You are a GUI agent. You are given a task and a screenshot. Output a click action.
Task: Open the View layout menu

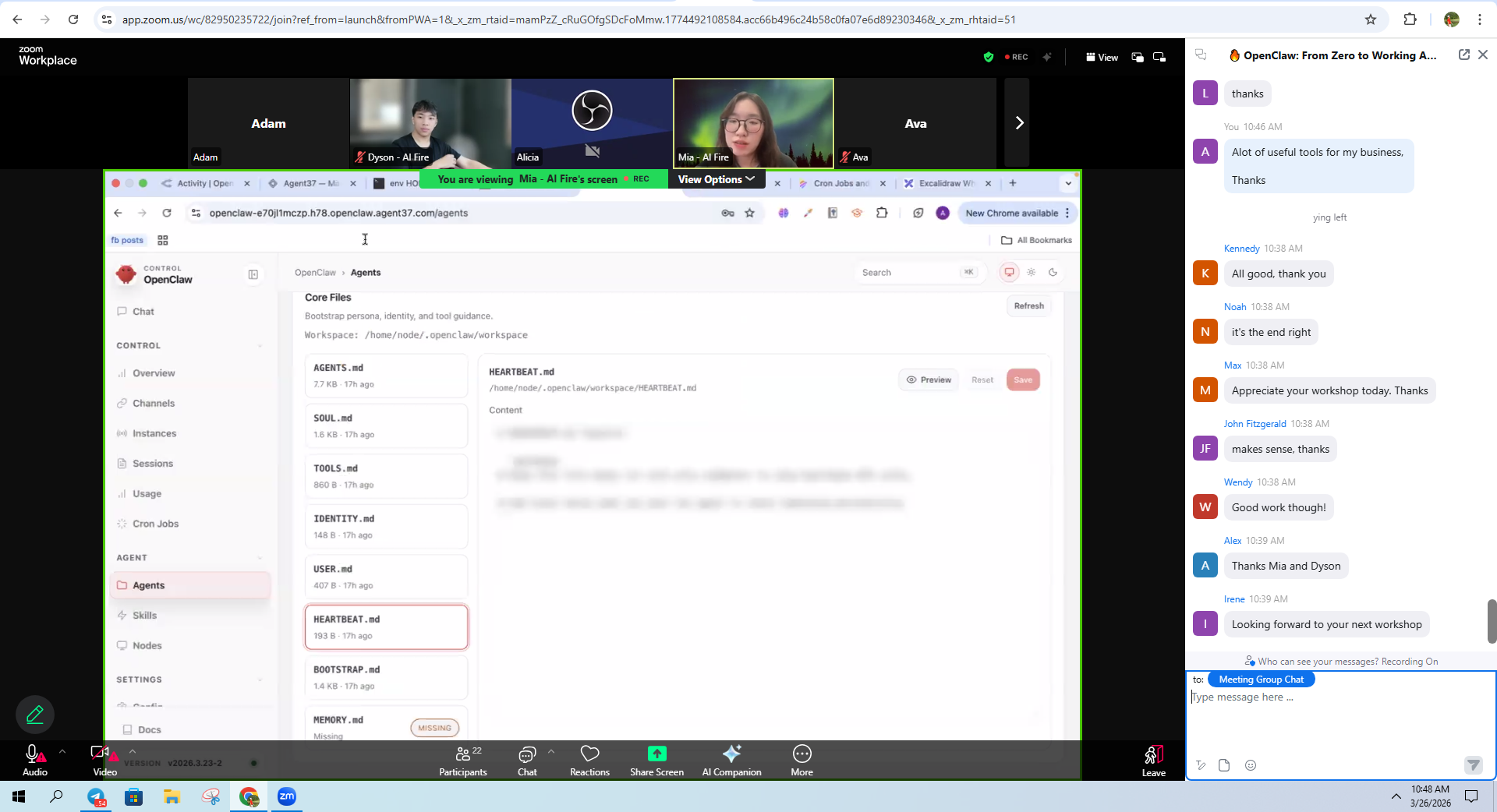pos(1102,57)
